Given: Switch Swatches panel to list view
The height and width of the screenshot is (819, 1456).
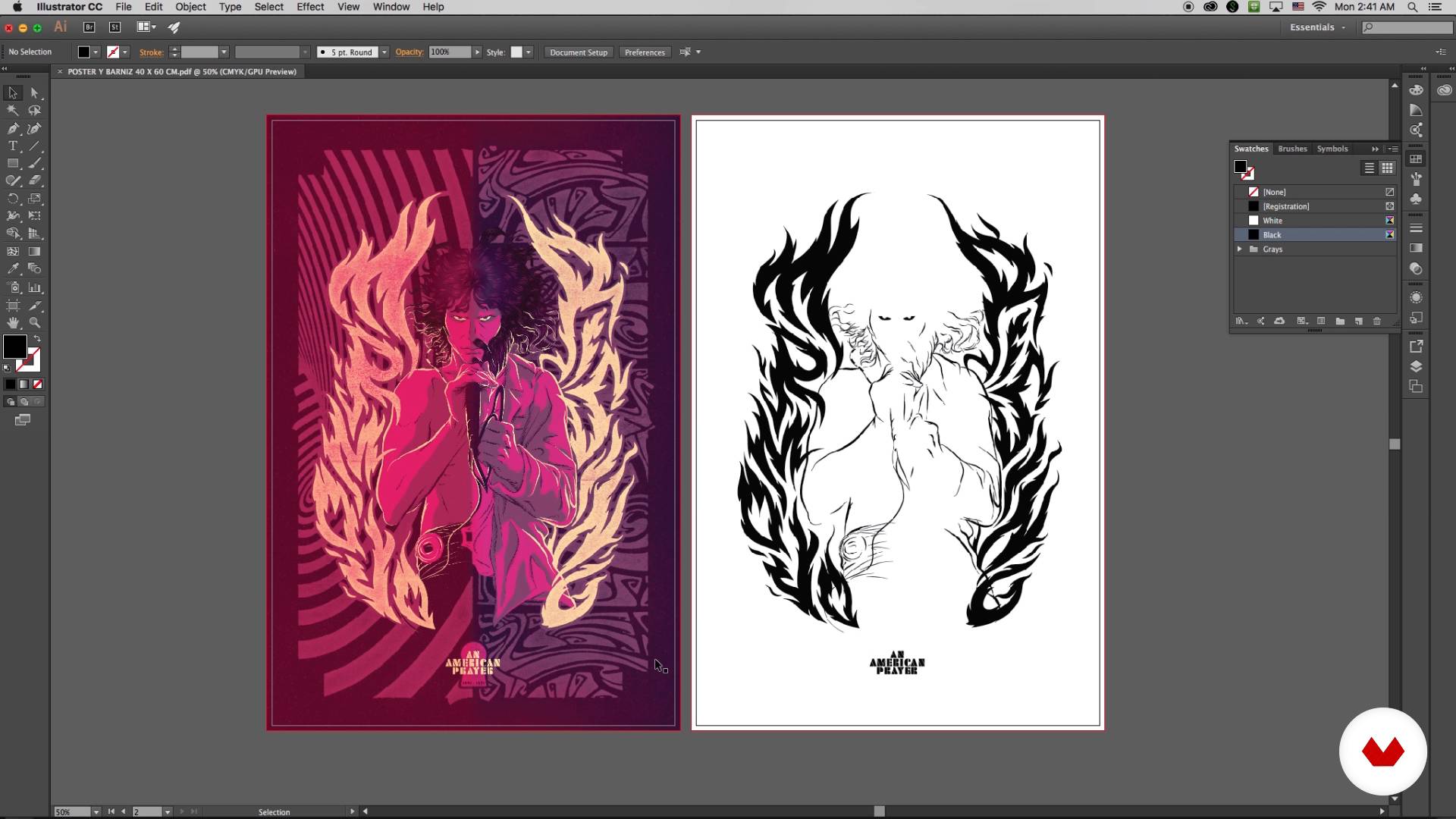Looking at the screenshot, I should (1370, 168).
